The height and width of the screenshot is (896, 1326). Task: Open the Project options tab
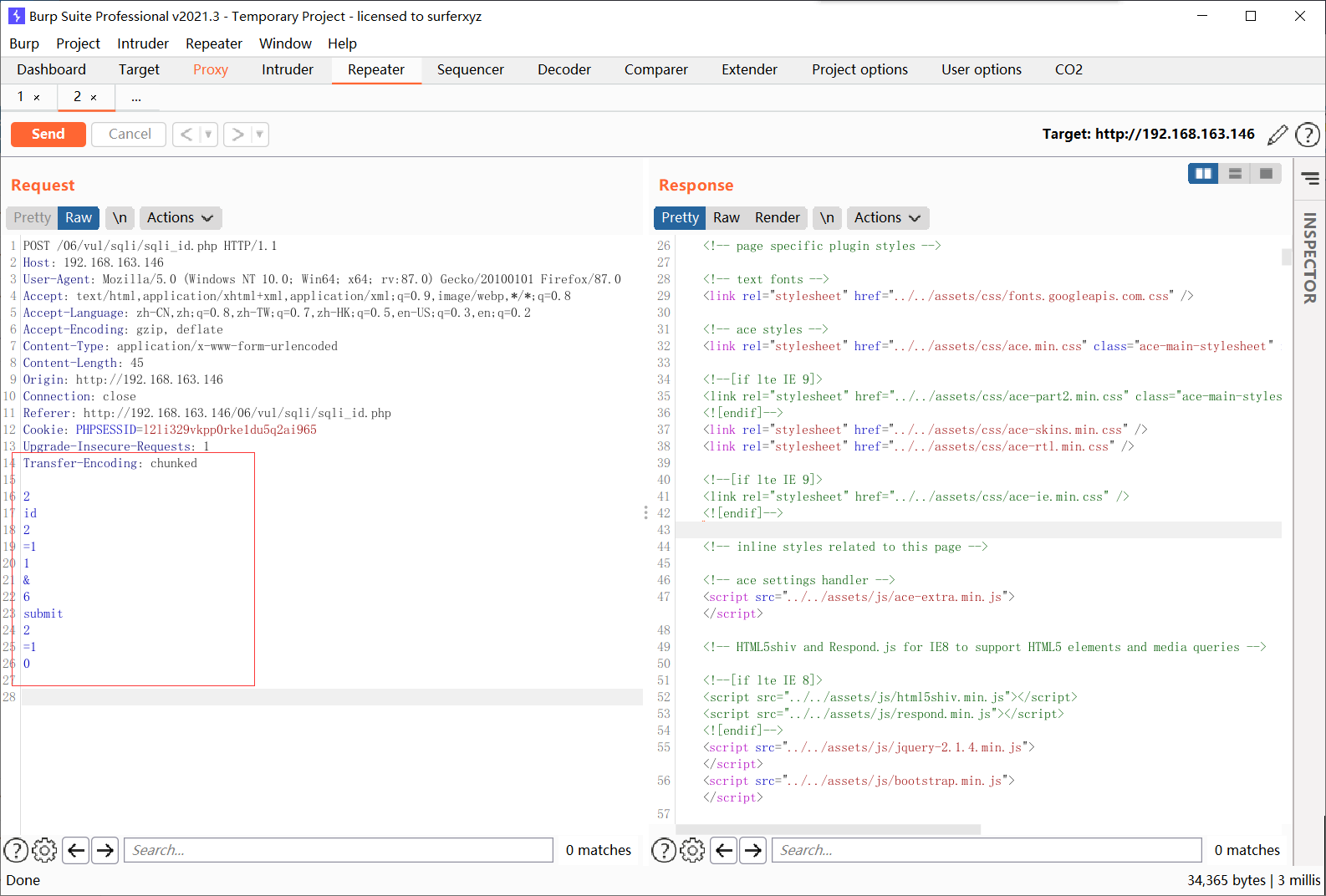859,69
